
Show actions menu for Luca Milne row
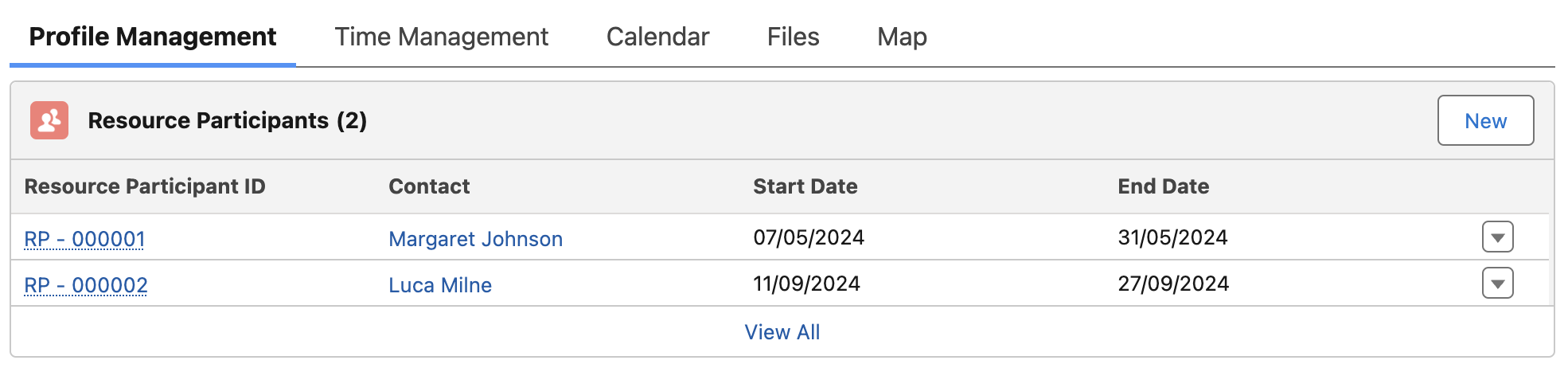1497,284
